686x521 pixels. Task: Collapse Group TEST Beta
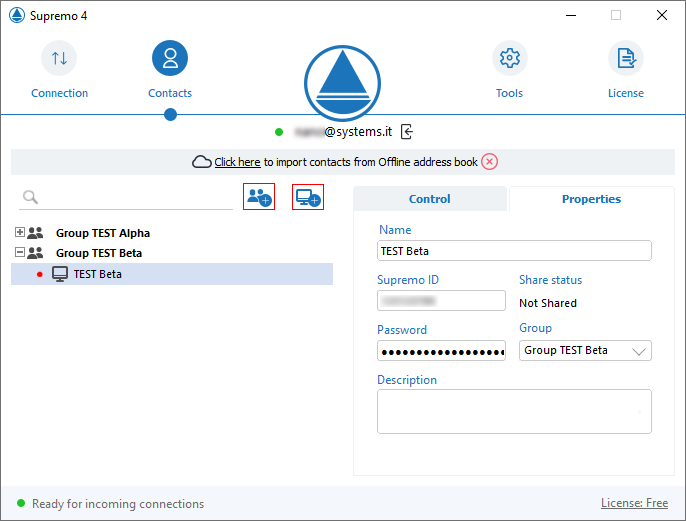click(x=20, y=252)
